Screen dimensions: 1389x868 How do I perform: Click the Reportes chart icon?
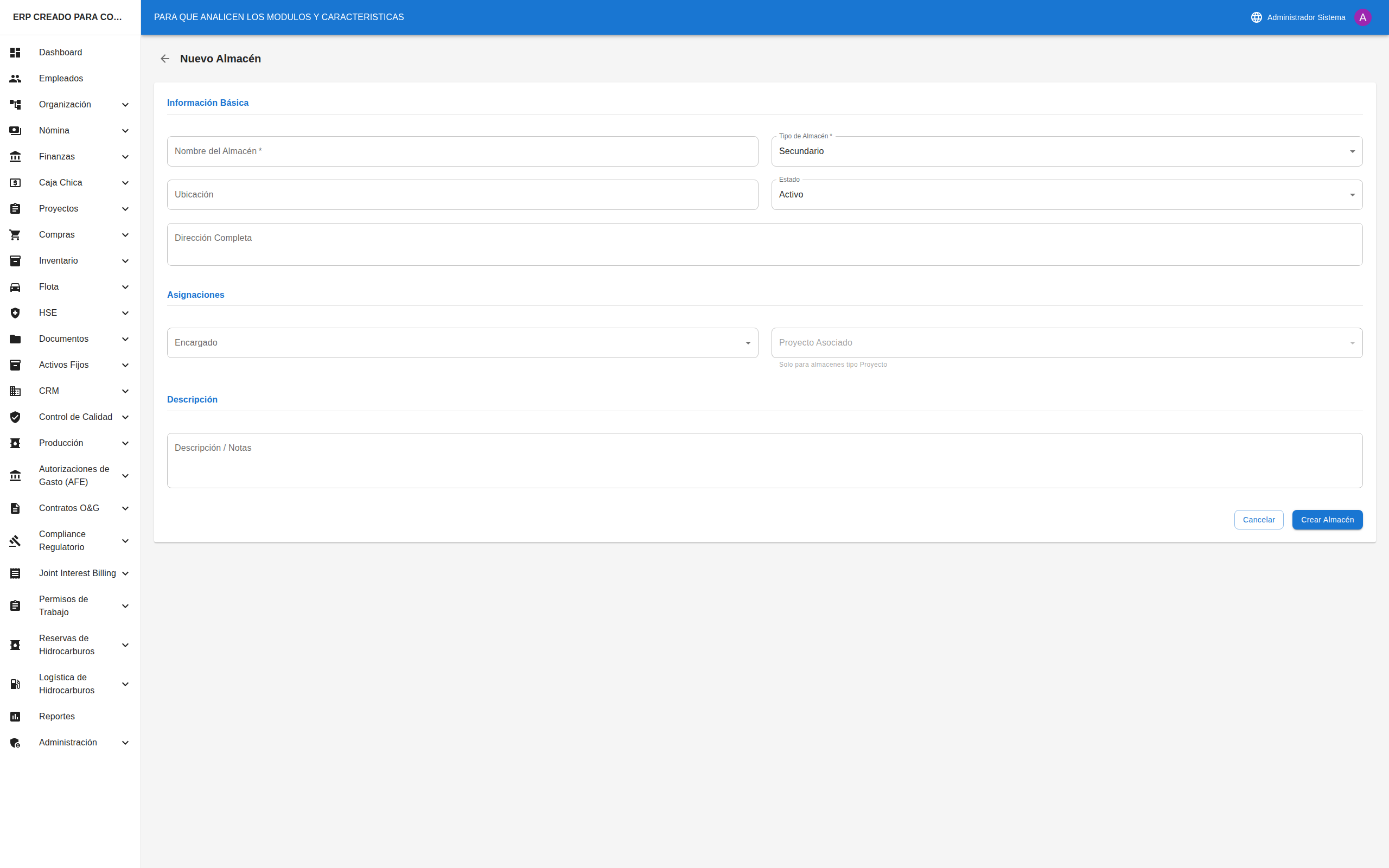(x=16, y=717)
